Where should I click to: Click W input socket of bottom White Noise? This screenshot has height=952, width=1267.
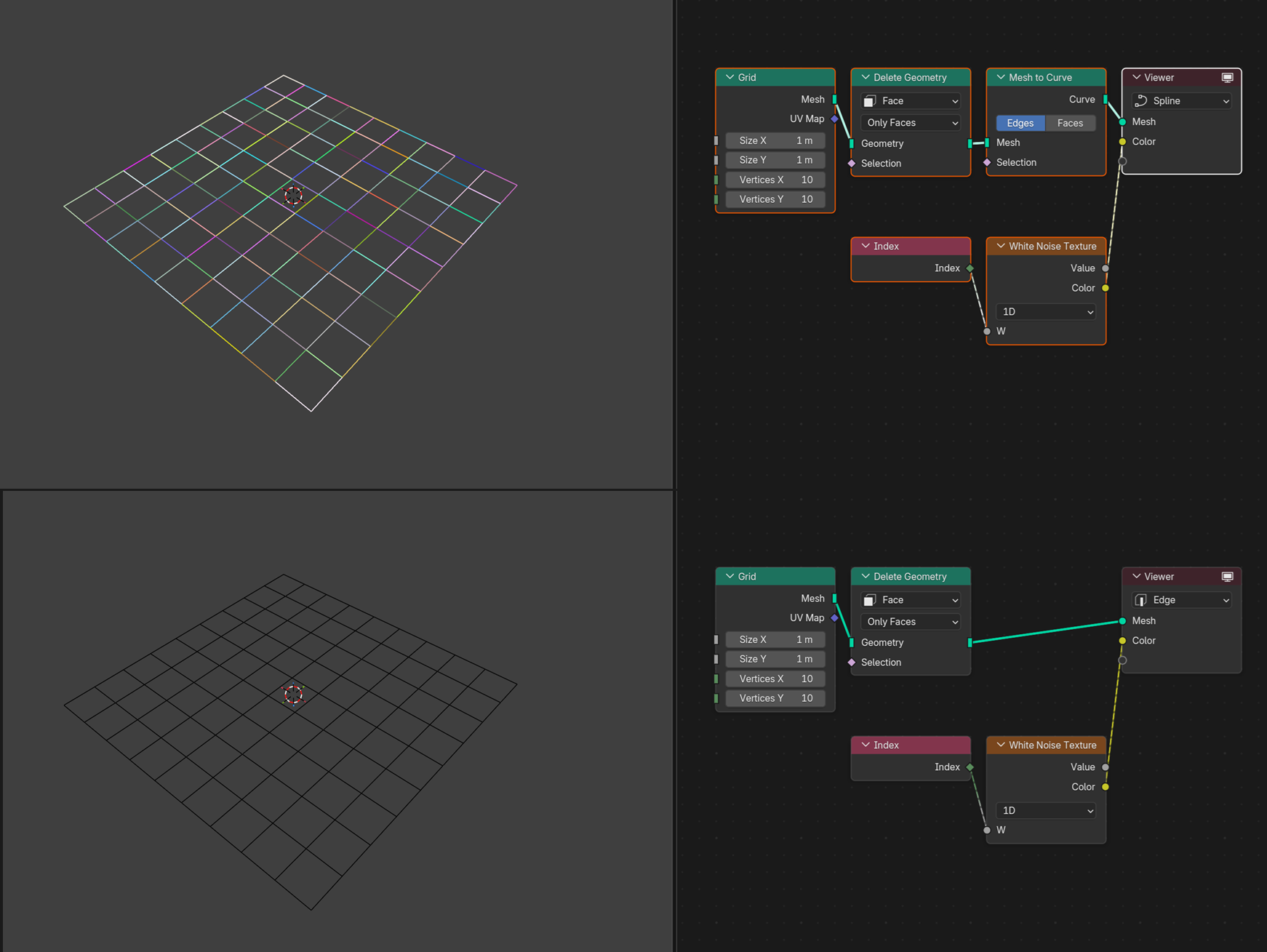click(987, 830)
